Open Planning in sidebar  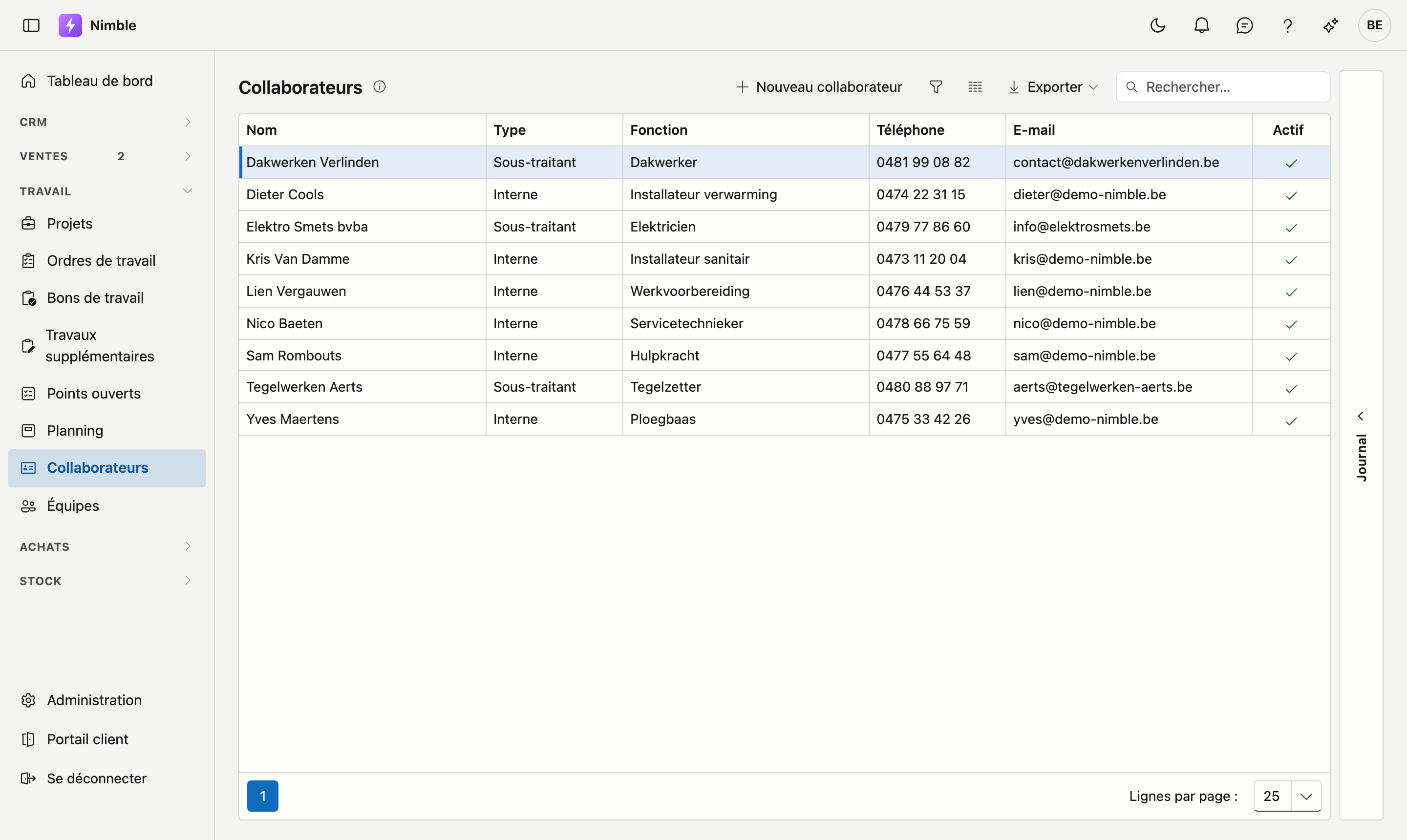coord(107,431)
